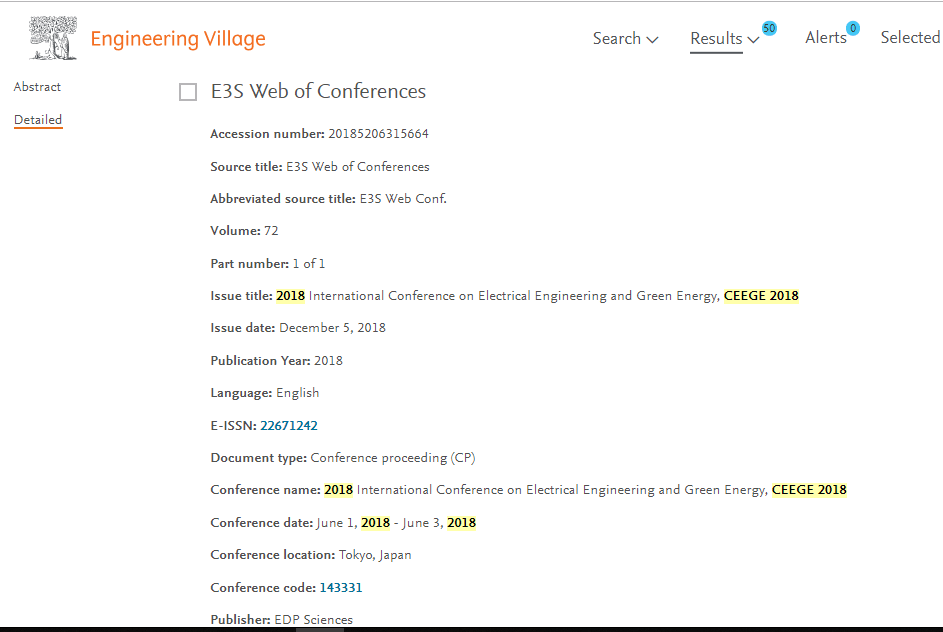Click the Results count badge showing 50
The height and width of the screenshot is (632, 943).
[769, 28]
